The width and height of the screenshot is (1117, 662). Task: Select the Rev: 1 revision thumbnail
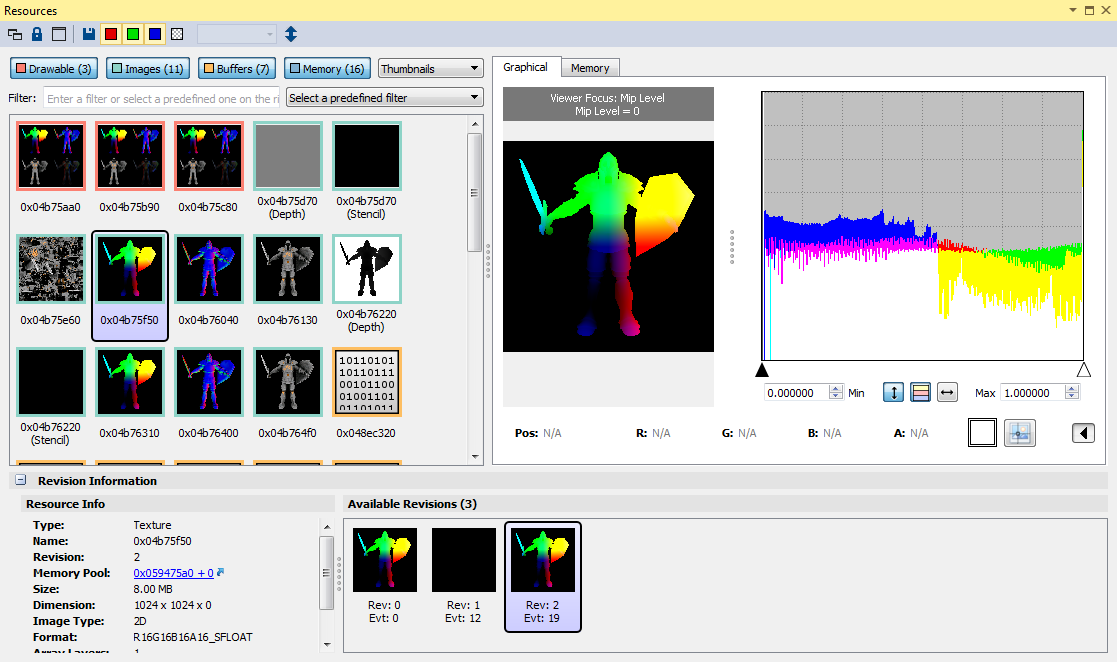pyautogui.click(x=464, y=574)
